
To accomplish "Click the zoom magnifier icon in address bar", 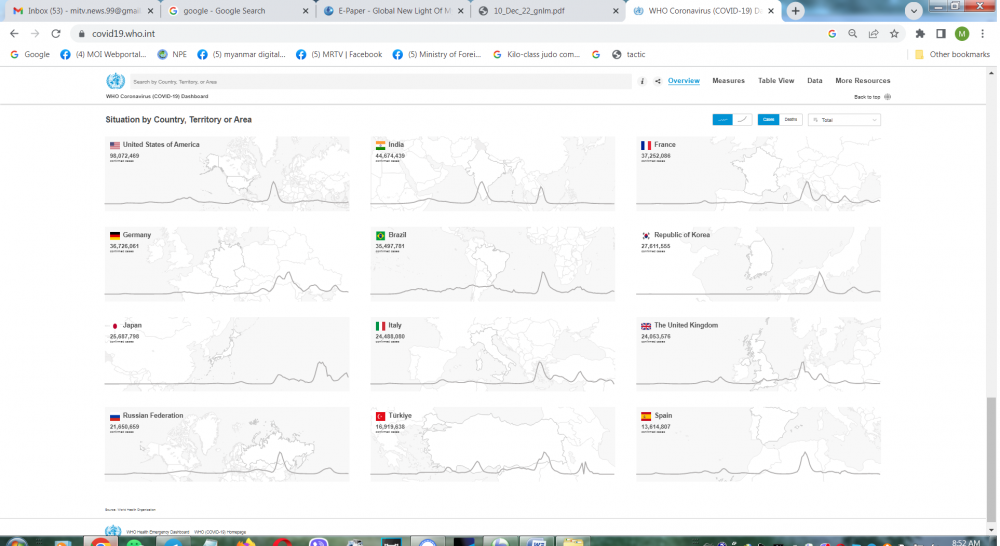I will coord(852,33).
